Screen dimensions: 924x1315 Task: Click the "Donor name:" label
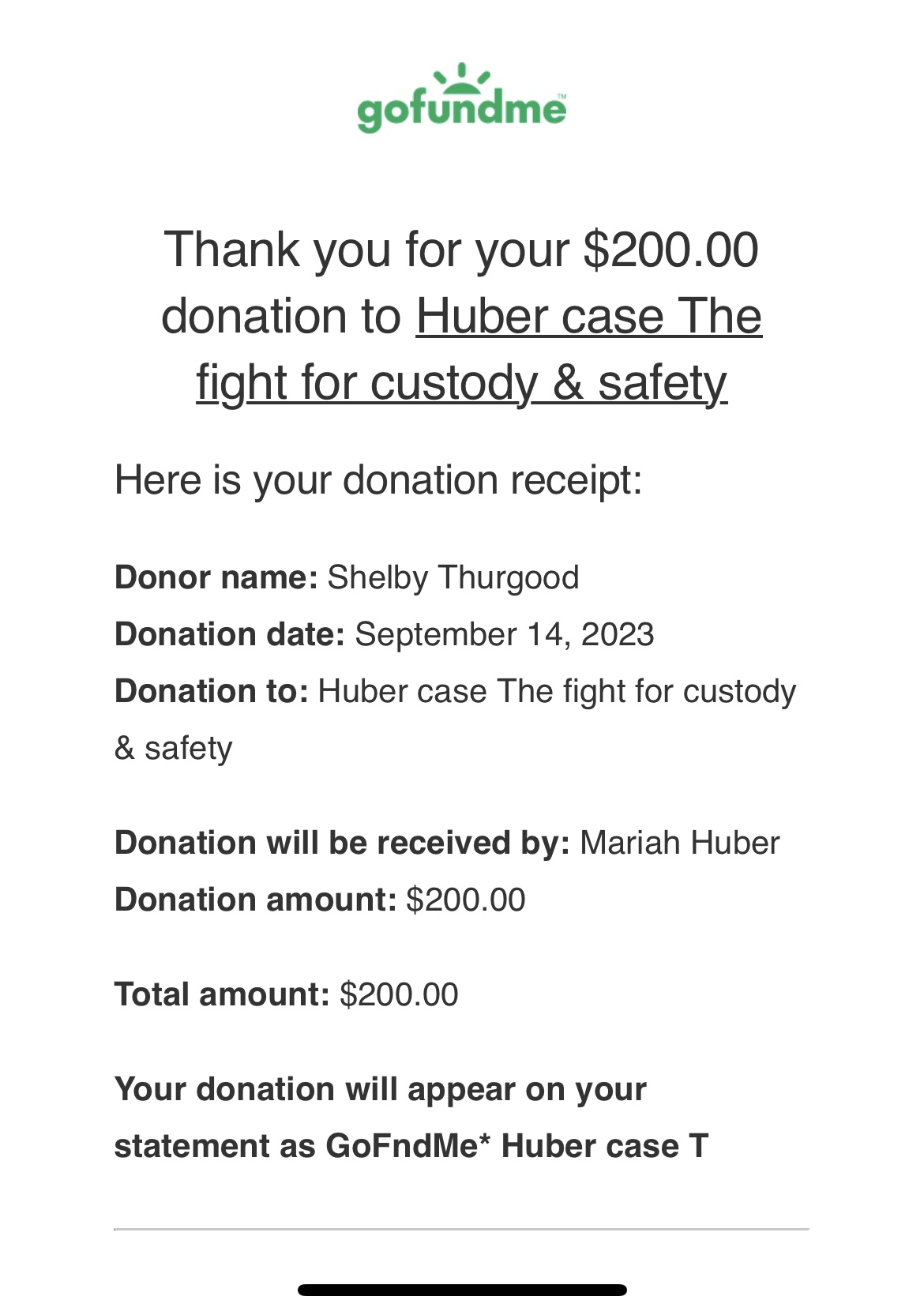(216, 577)
